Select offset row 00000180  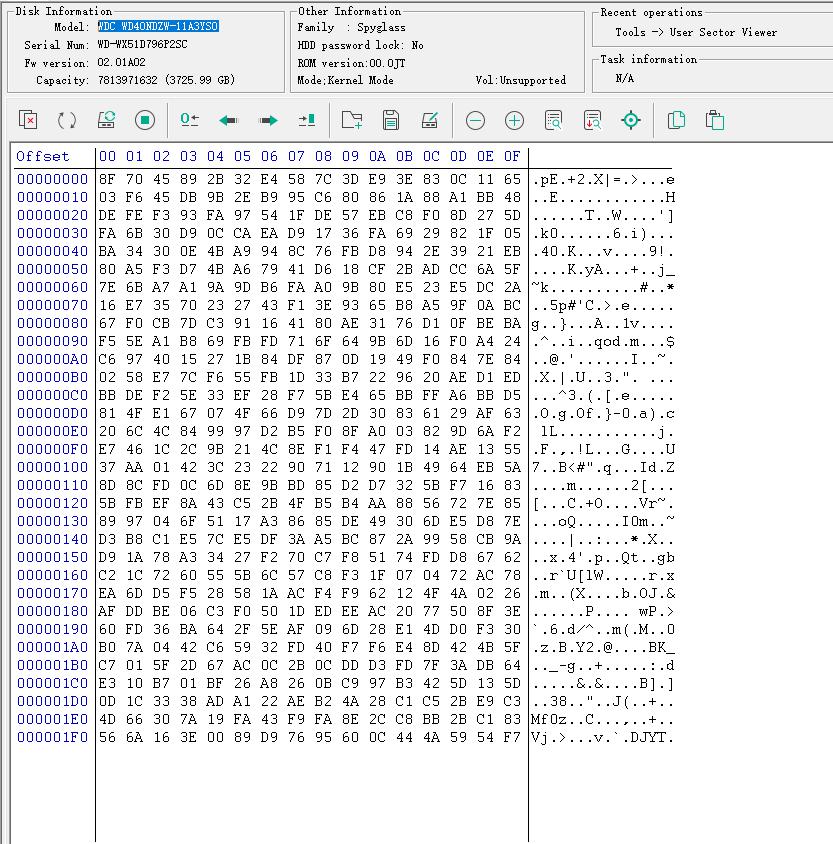52,611
